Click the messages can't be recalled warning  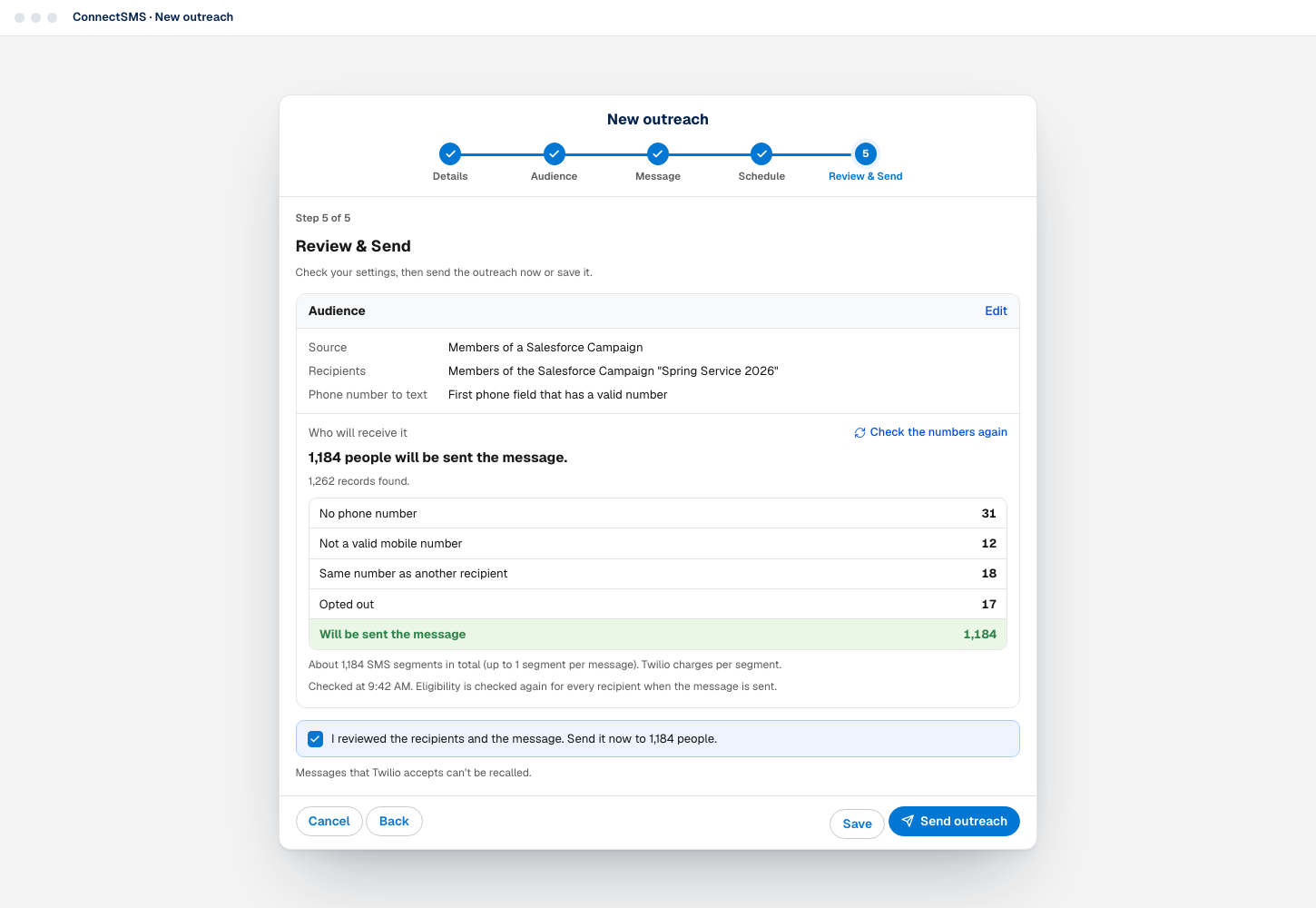point(414,773)
